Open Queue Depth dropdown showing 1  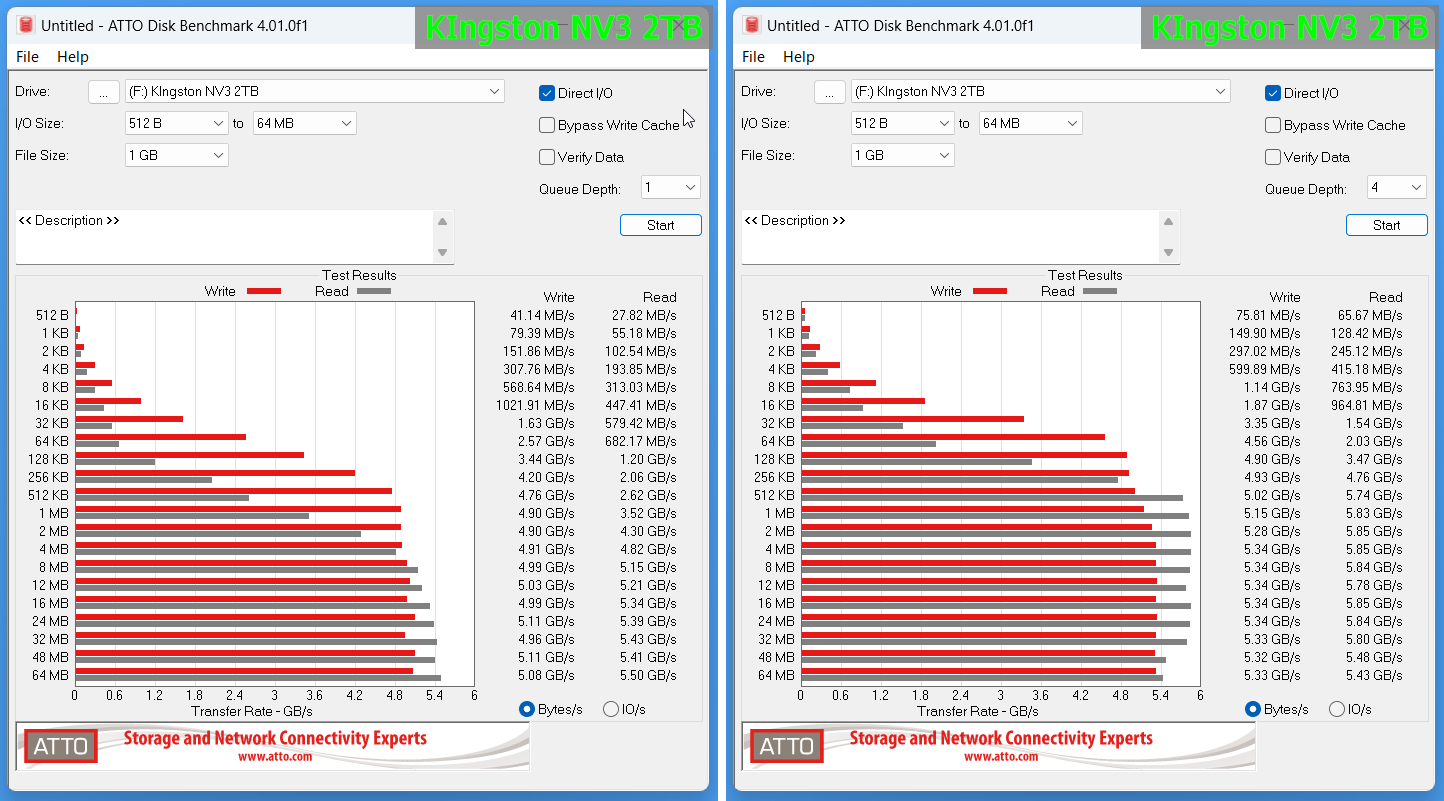(x=670, y=187)
